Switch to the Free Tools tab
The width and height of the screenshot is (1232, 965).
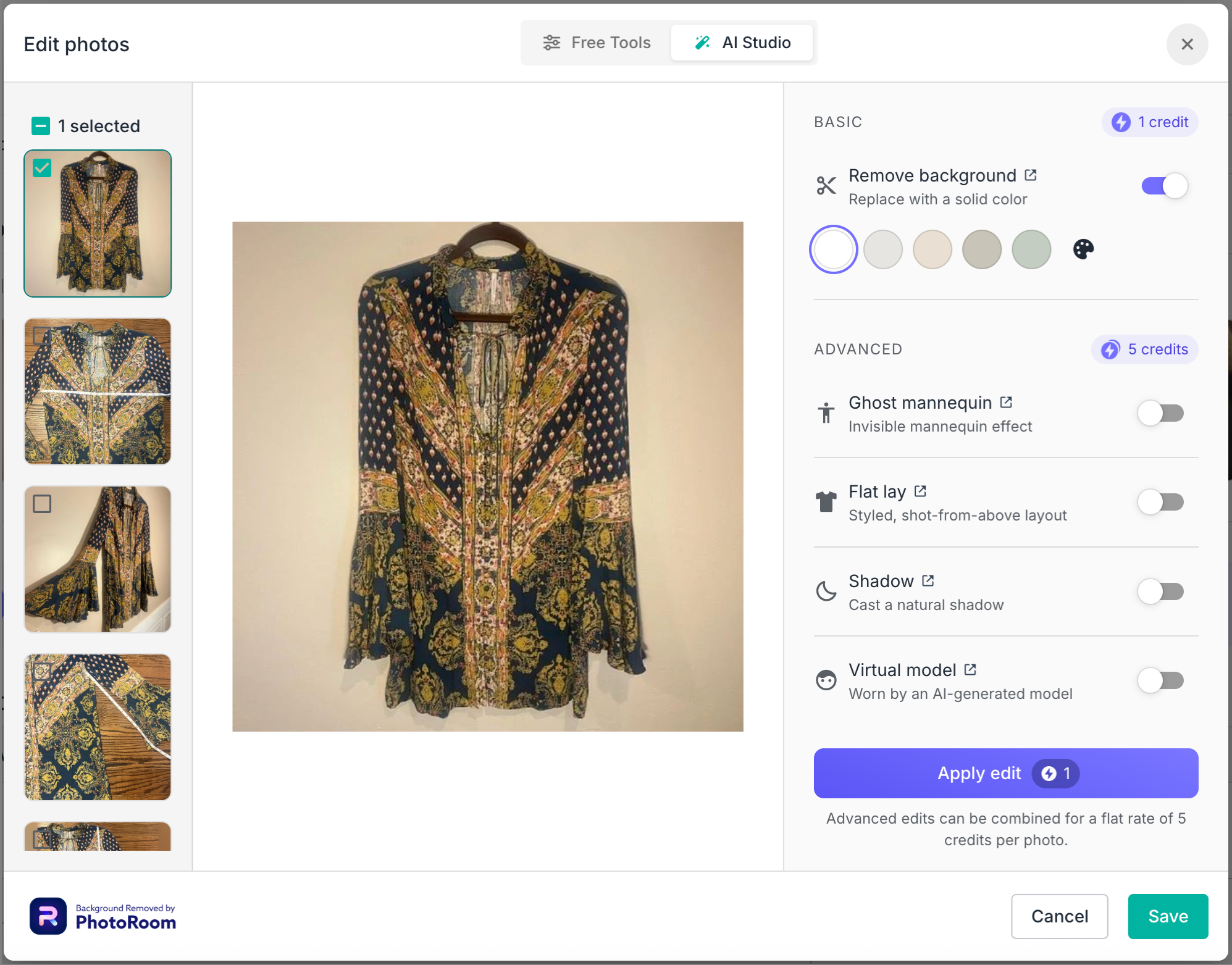tap(597, 43)
